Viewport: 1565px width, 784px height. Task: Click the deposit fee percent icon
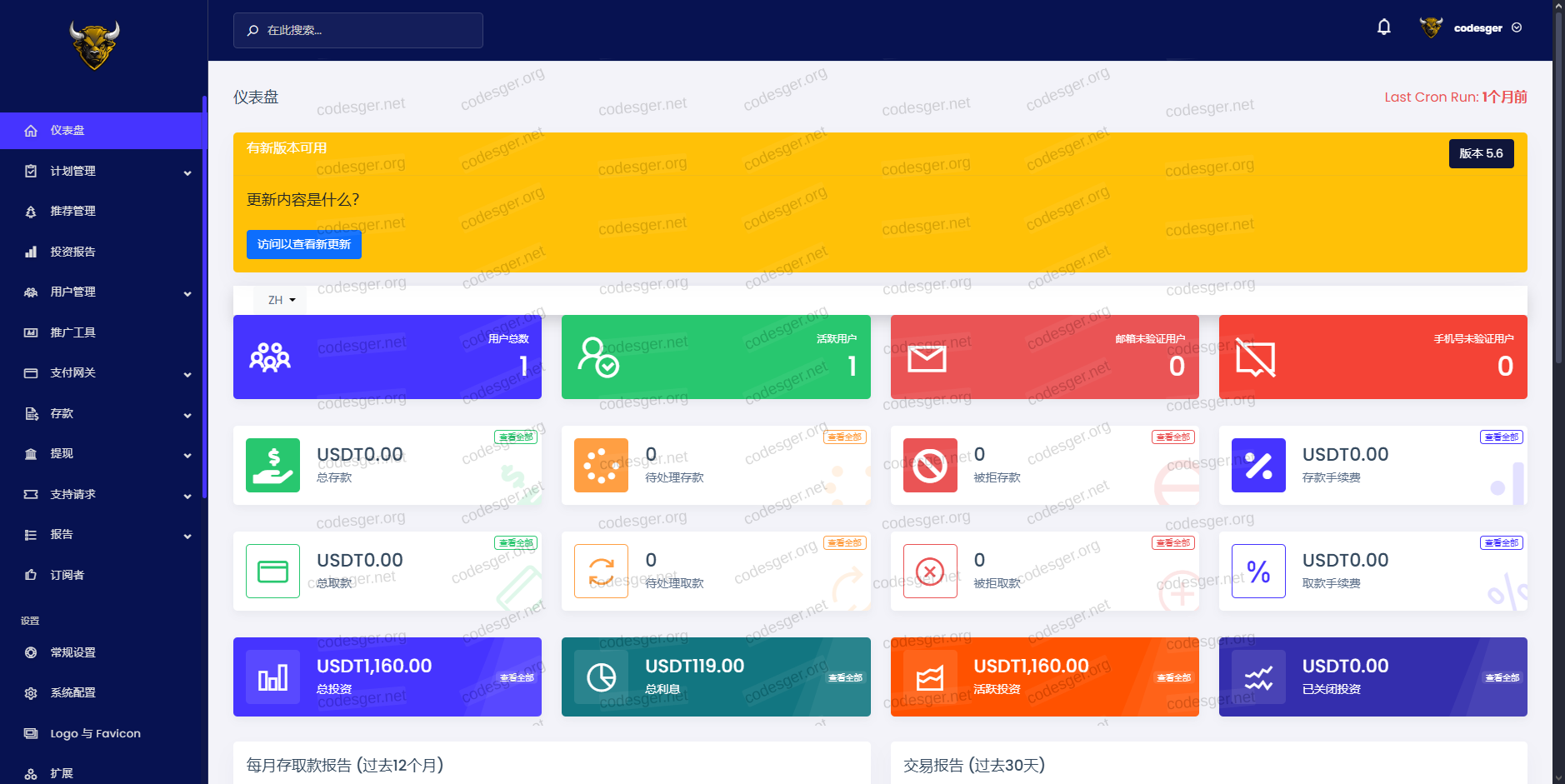[1258, 466]
